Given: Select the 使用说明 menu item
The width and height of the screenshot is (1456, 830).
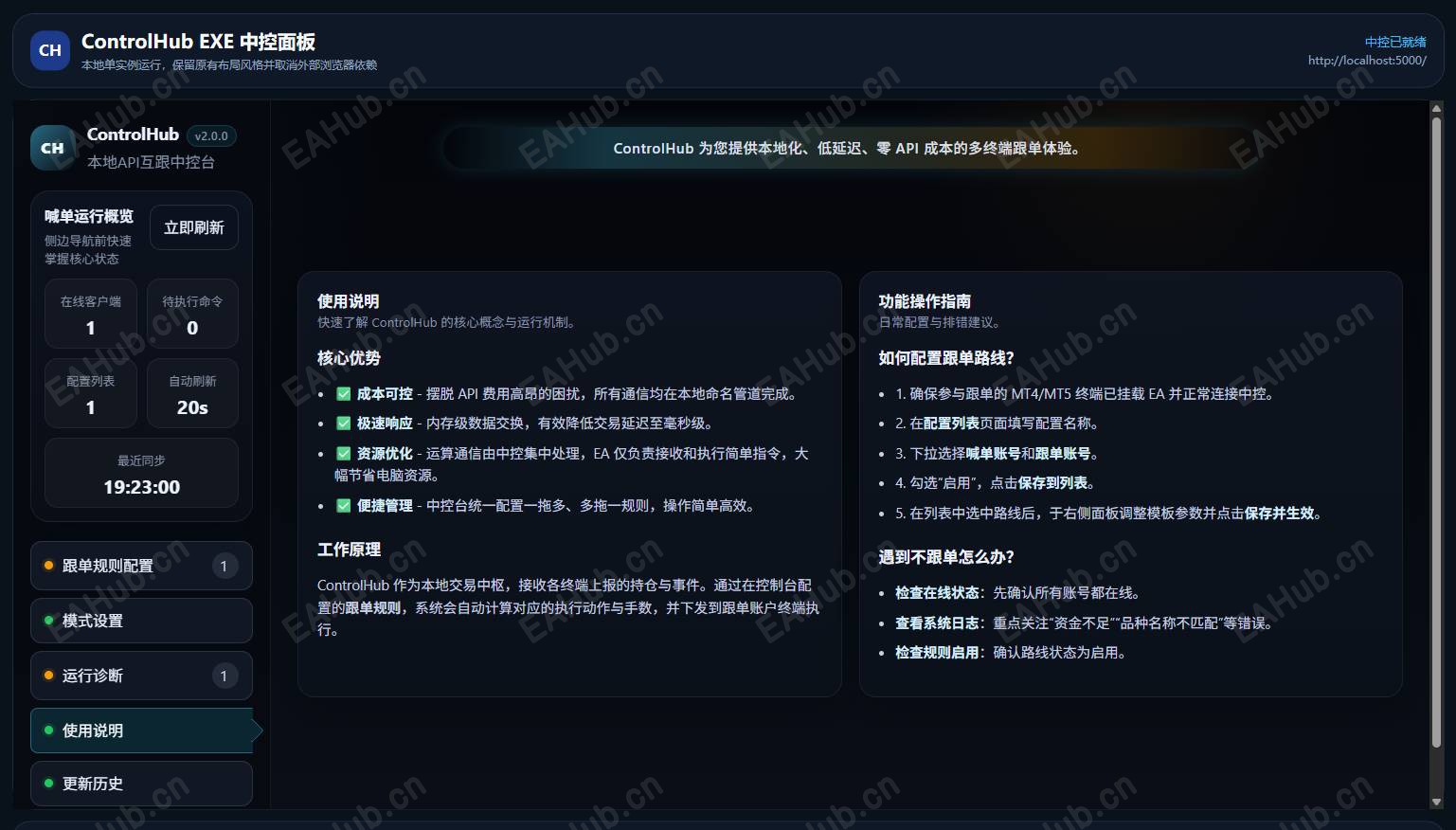Looking at the screenshot, I should [142, 731].
